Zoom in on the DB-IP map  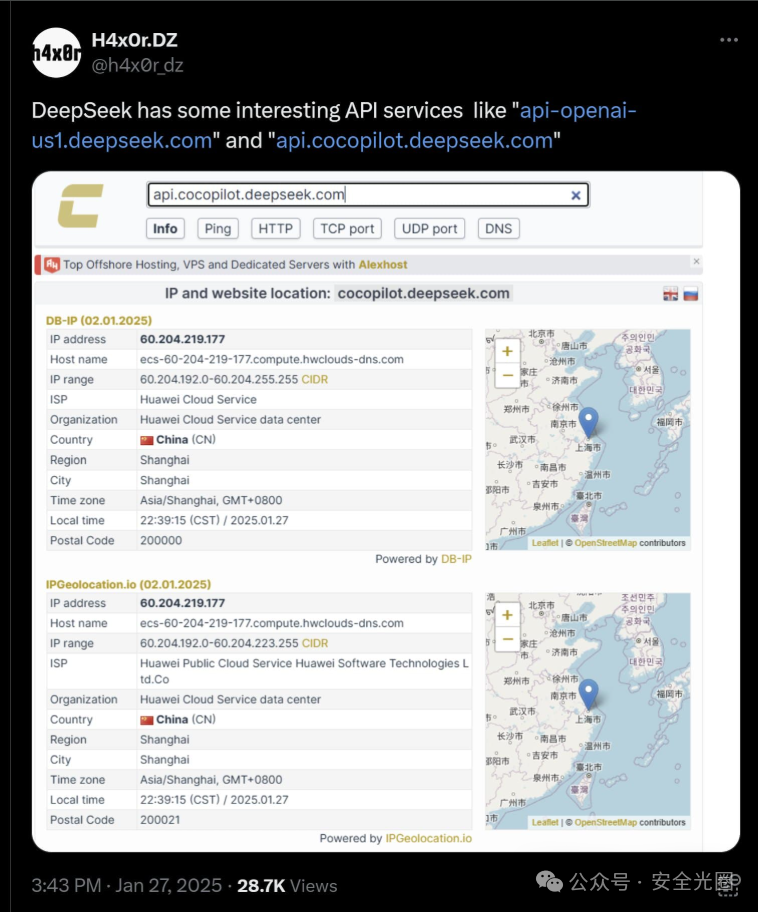(507, 351)
